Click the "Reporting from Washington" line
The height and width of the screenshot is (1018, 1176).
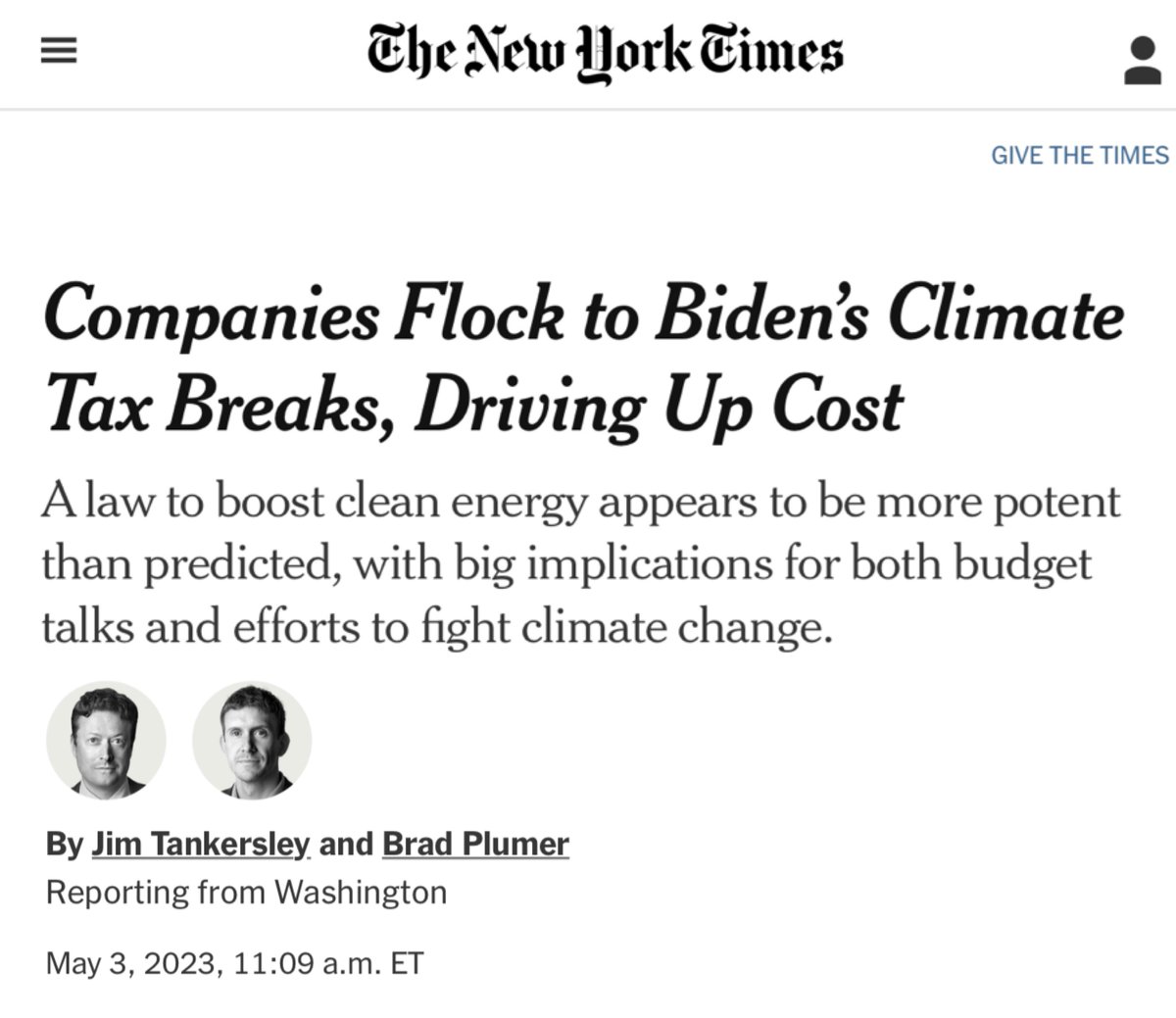tap(246, 893)
